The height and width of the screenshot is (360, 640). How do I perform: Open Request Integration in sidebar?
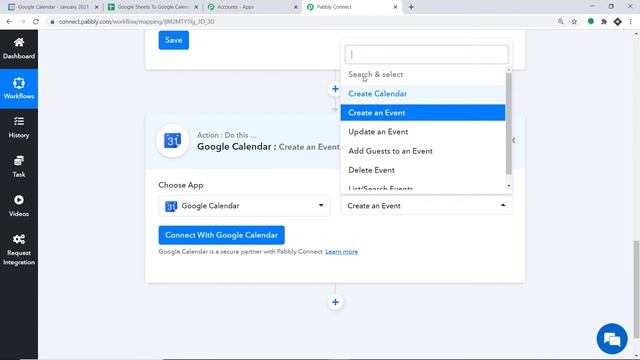pyautogui.click(x=19, y=249)
